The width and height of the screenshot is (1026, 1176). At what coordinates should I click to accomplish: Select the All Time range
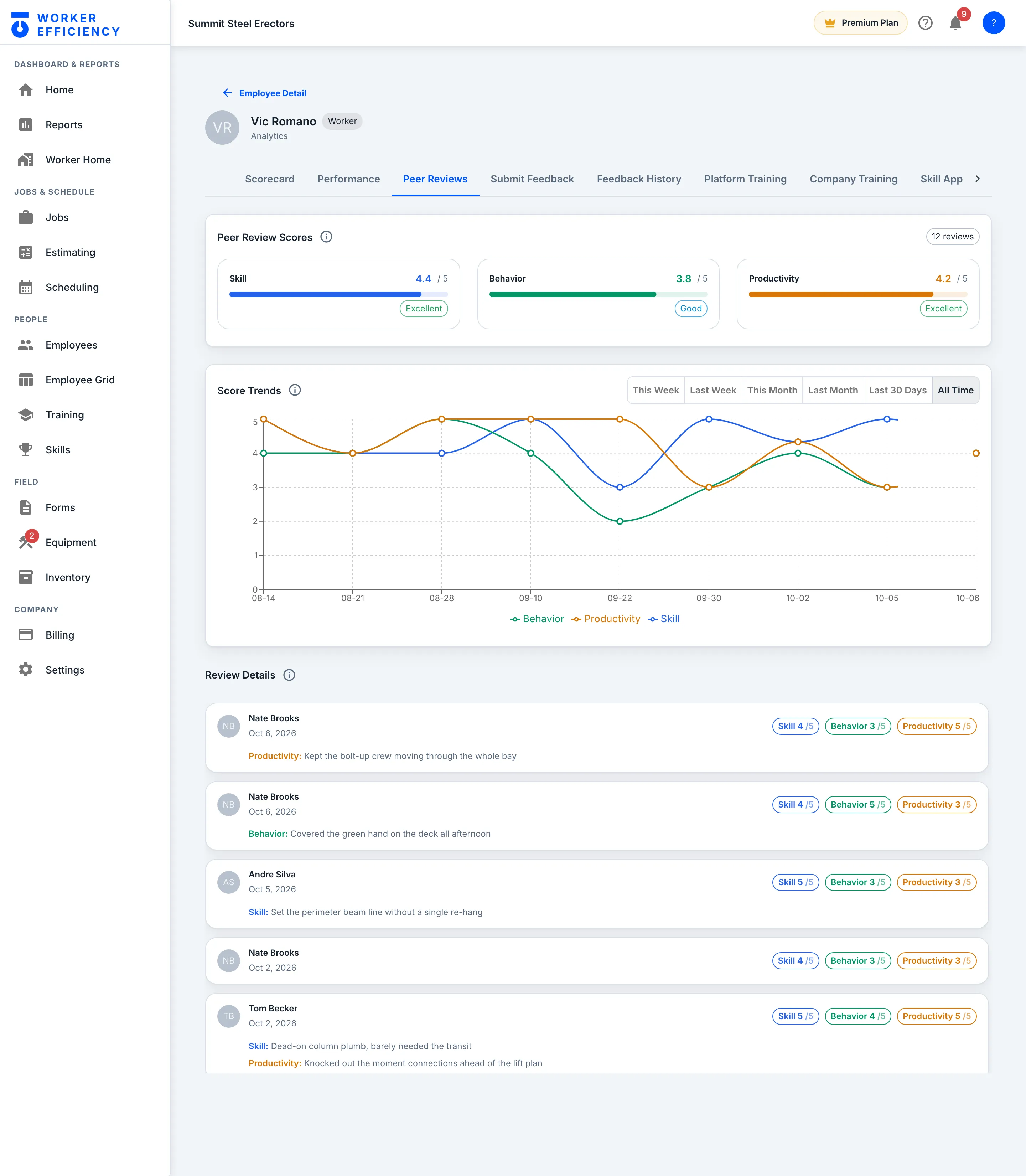[955, 391]
